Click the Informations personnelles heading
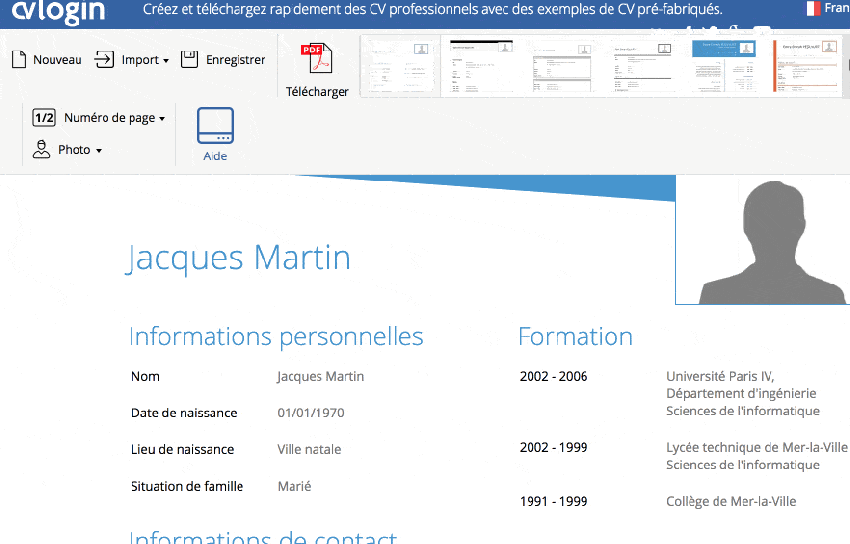Screen dimensions: 850x544 (x=276, y=336)
